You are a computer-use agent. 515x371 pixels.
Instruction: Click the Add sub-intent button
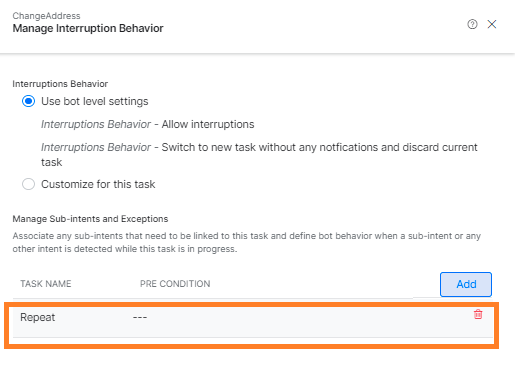point(466,284)
